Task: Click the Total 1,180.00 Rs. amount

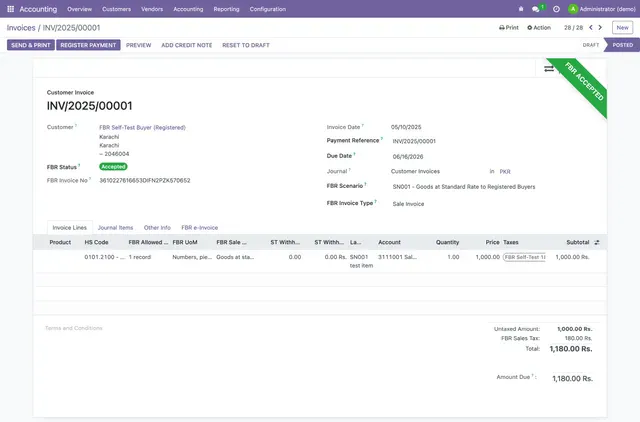Action: pyautogui.click(x=571, y=349)
